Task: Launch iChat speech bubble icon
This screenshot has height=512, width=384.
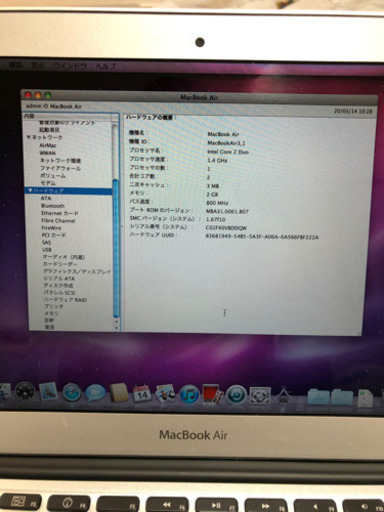Action: [95, 393]
